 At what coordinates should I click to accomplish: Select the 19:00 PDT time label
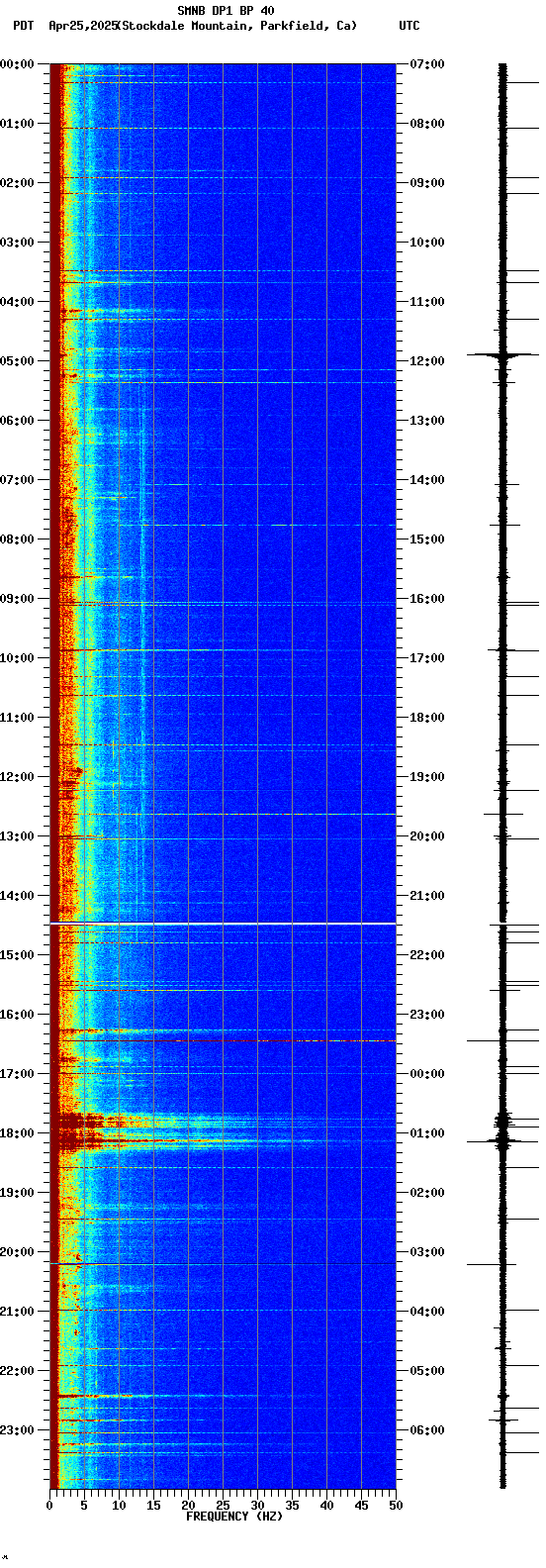click(17, 1193)
